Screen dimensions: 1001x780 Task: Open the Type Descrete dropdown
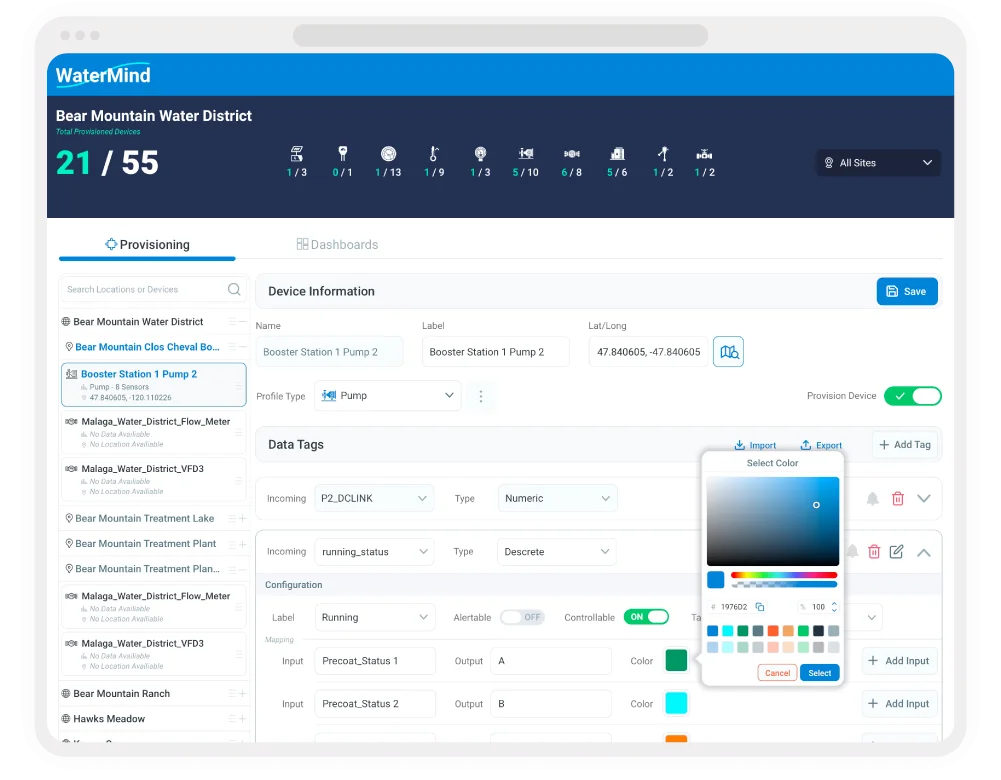[557, 551]
